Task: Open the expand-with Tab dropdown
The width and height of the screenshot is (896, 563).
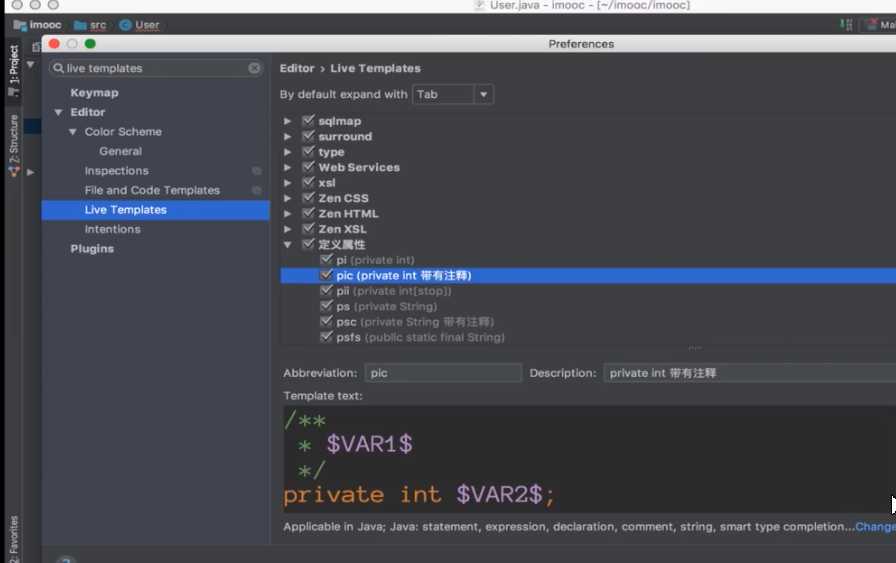Action: pos(453,94)
